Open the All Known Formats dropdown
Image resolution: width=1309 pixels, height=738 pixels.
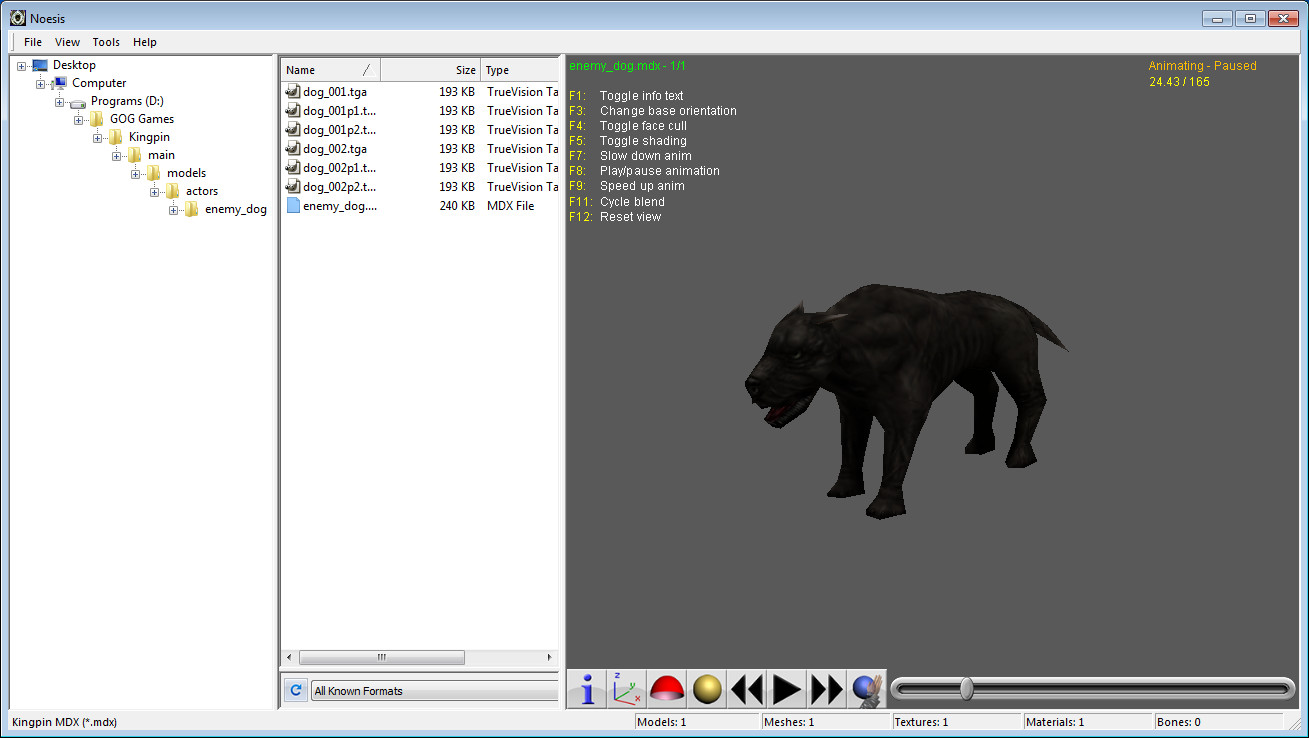(x=434, y=691)
